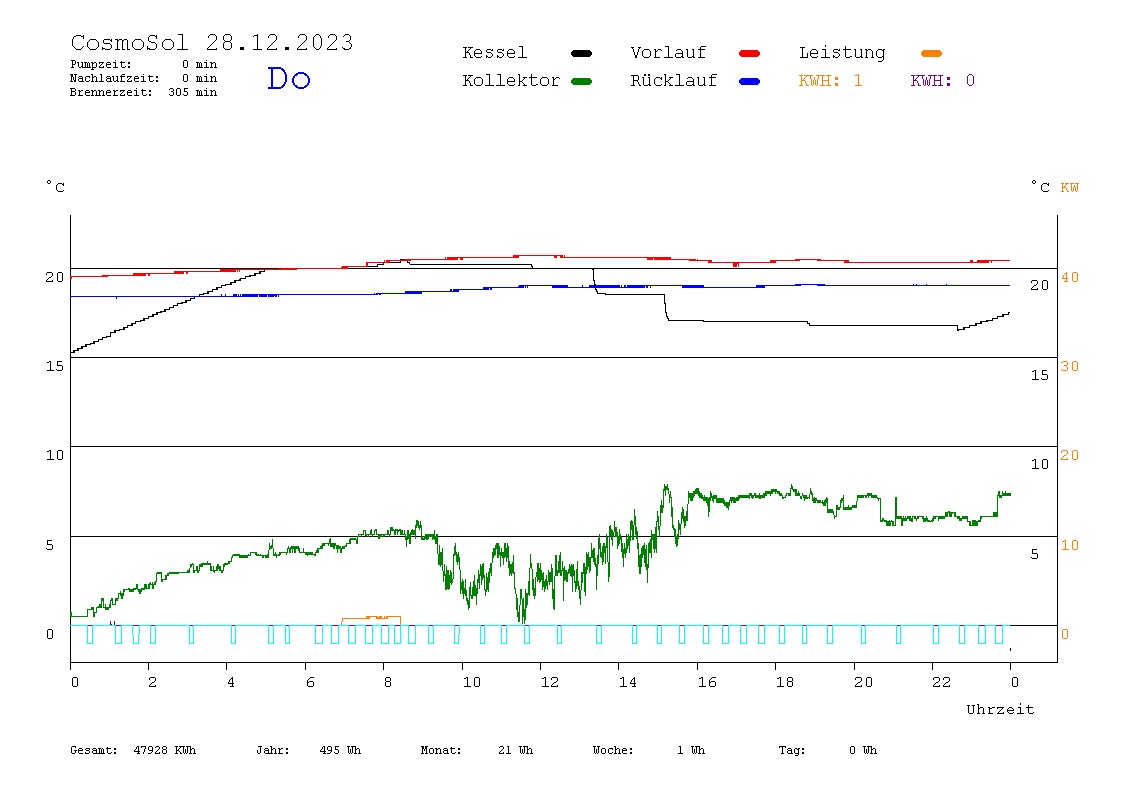Image resolution: width=1148 pixels, height=812 pixels.
Task: Click the x-axis tick labeled 18
Action: 784,682
